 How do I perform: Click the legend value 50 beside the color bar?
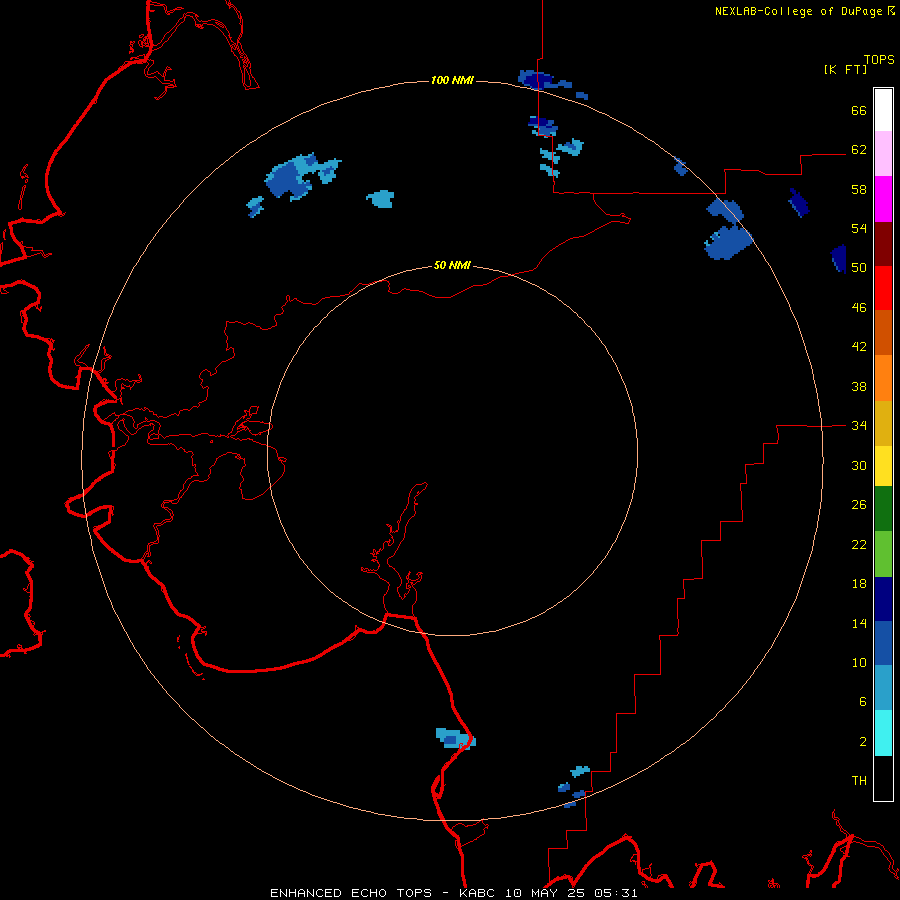click(x=859, y=268)
